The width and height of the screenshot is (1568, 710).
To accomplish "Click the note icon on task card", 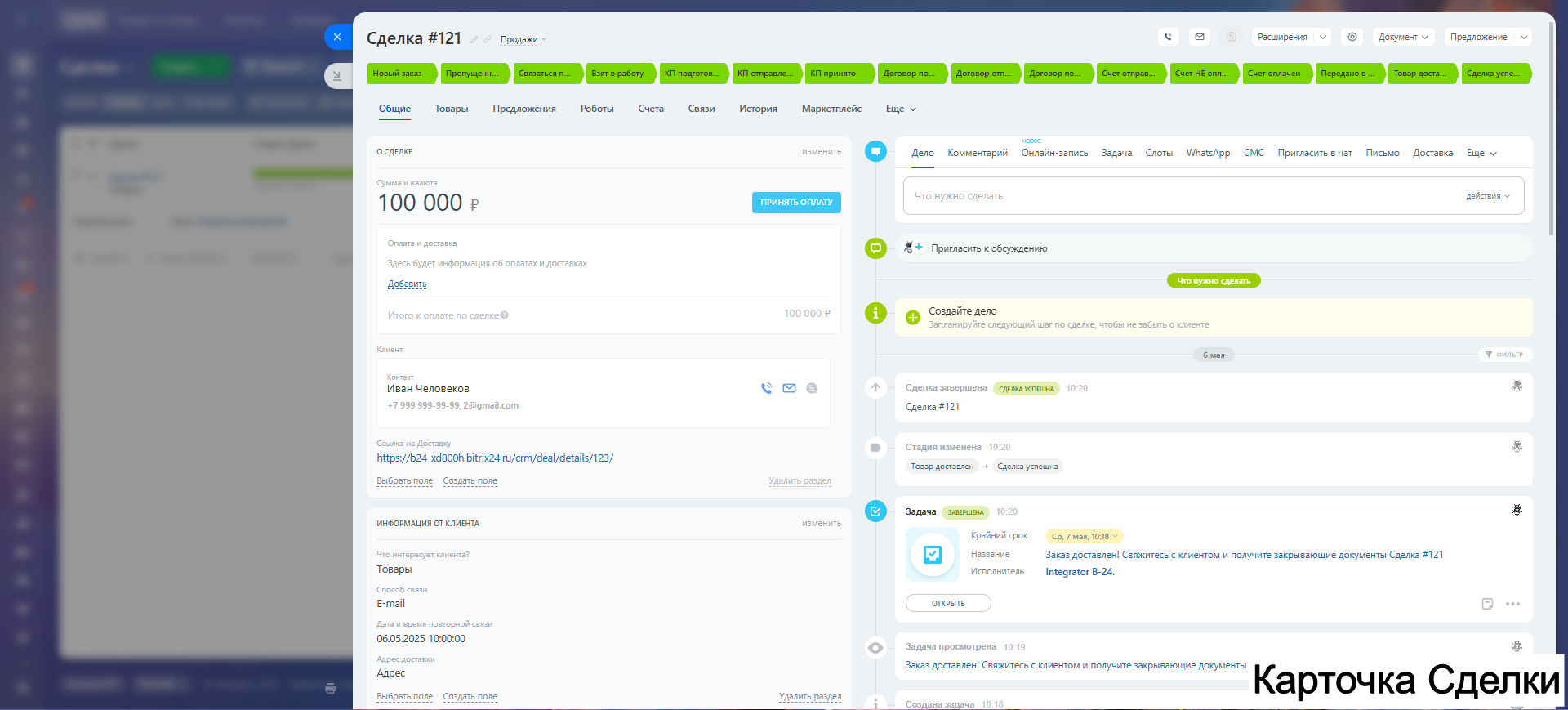I will [x=1487, y=604].
